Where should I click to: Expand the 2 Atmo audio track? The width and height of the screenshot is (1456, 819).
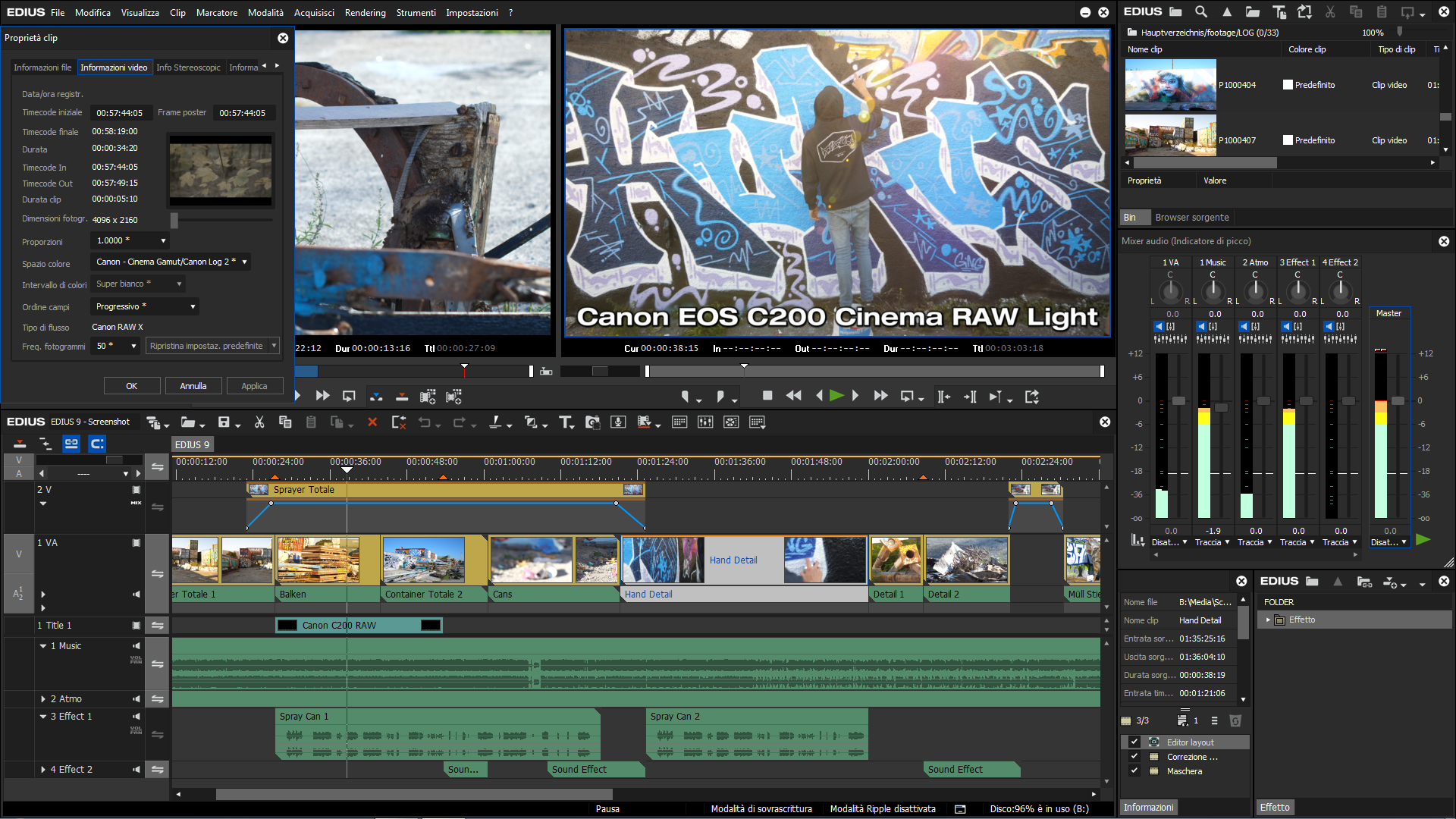click(43, 699)
